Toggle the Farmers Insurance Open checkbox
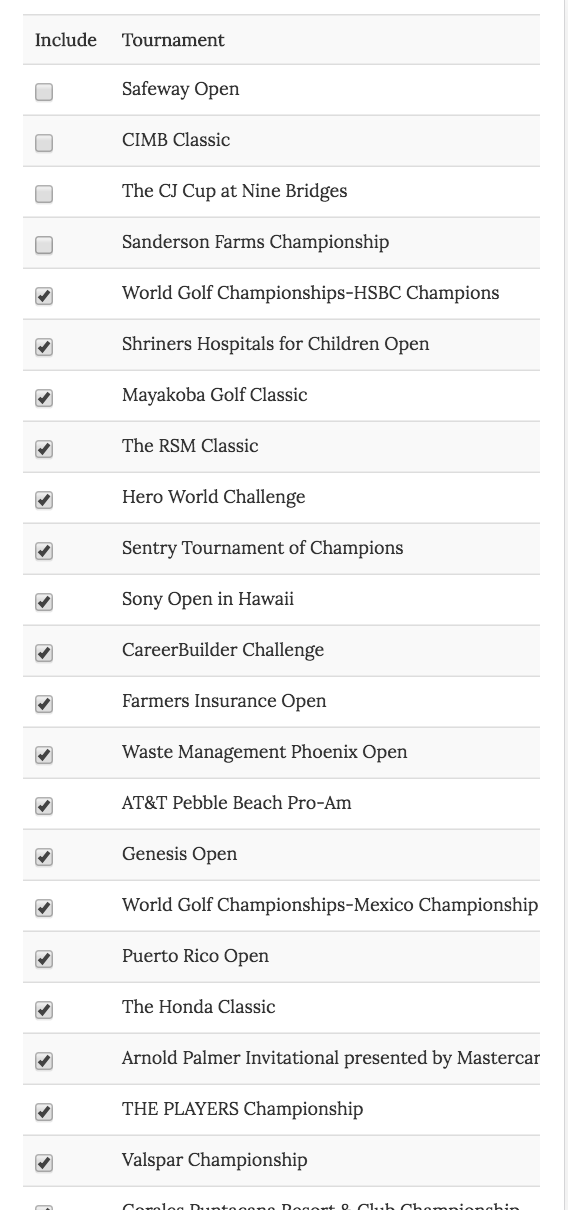The width and height of the screenshot is (568, 1210). 44,704
